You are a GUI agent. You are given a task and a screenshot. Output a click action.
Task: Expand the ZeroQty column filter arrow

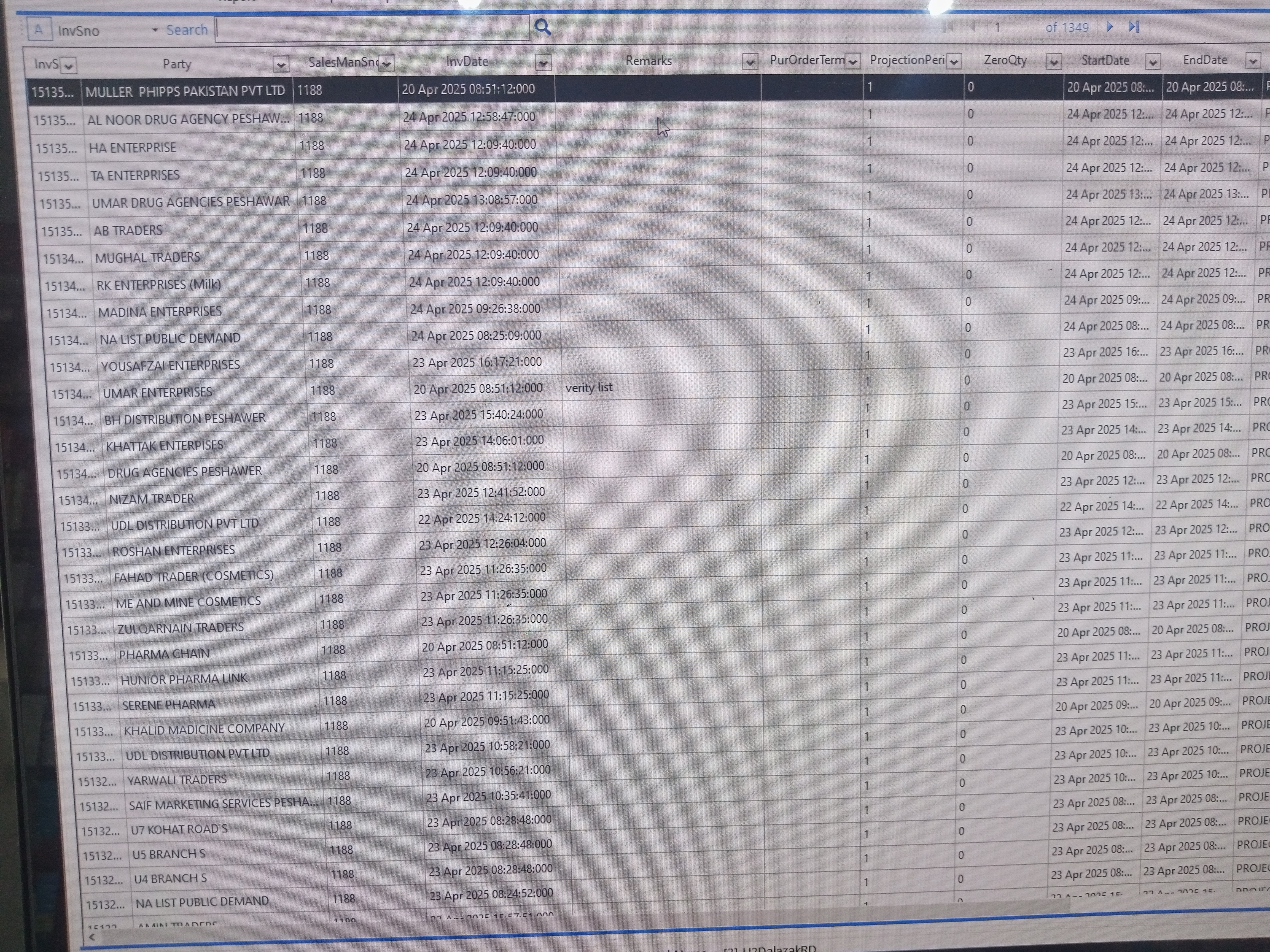click(x=1053, y=61)
